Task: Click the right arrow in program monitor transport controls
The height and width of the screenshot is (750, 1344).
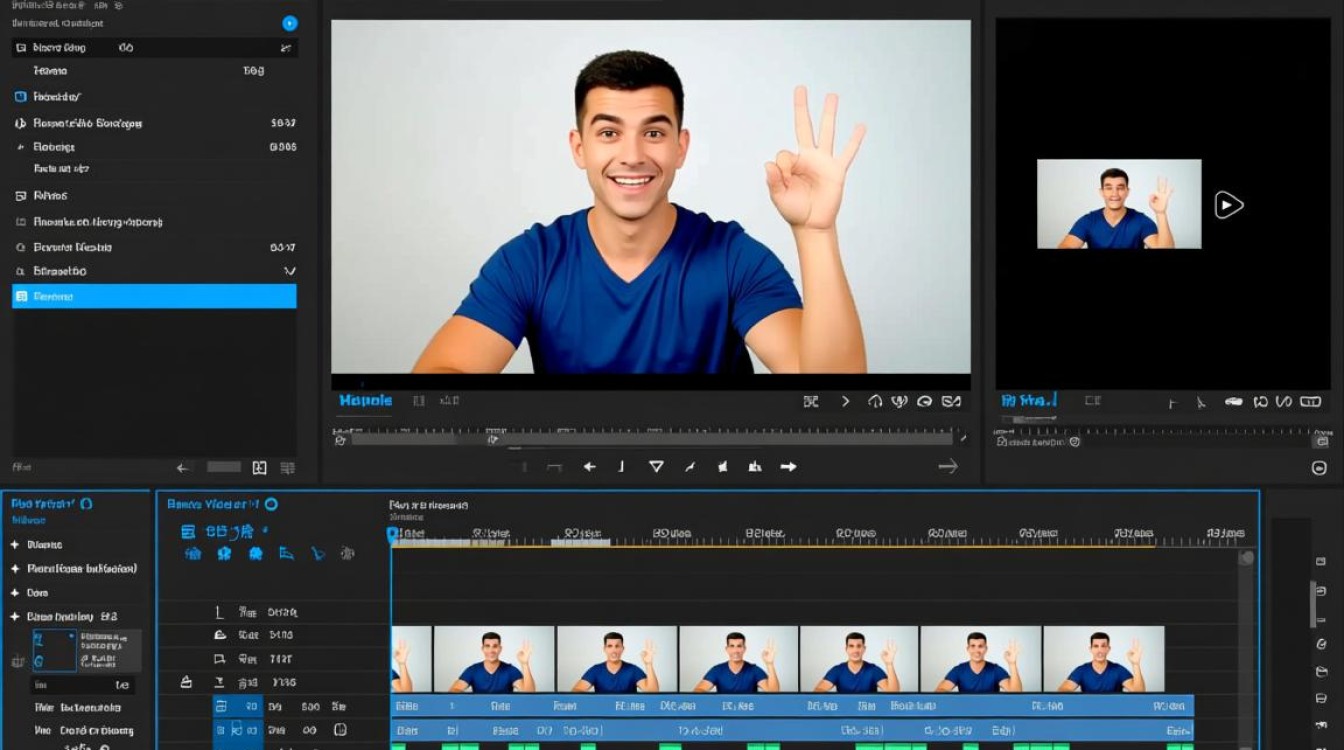Action: pyautogui.click(x=788, y=467)
